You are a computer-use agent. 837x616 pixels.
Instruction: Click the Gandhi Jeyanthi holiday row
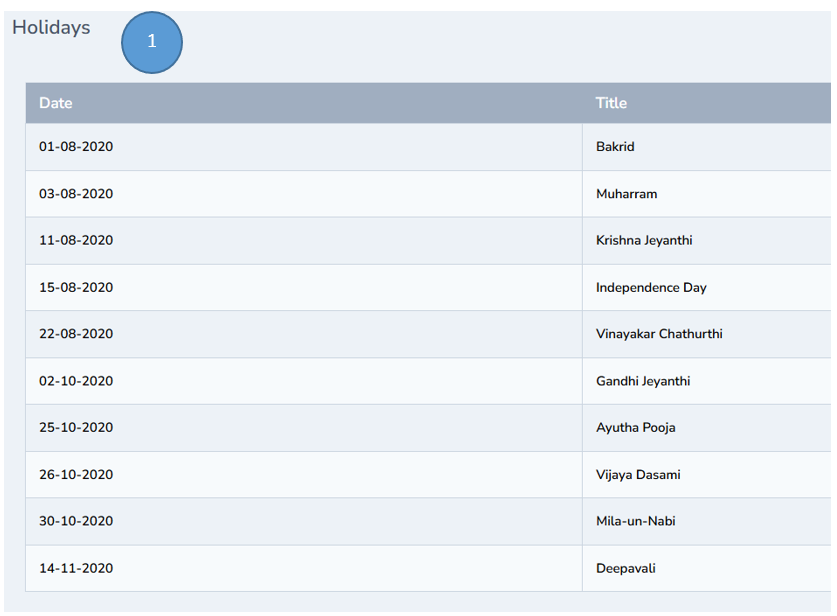click(x=300, y=381)
